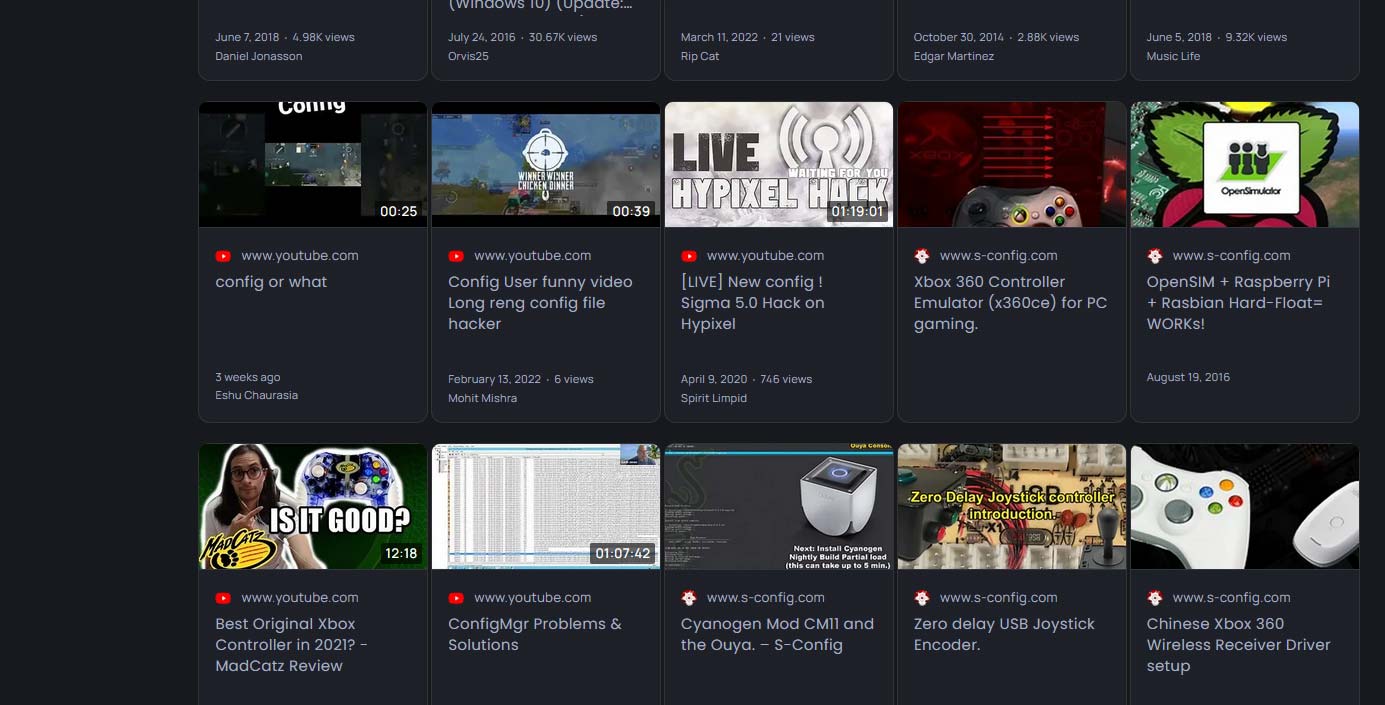Click s-config icon on Zero delay USB Joystick card
Image resolution: width=1385 pixels, height=705 pixels.
point(922,598)
